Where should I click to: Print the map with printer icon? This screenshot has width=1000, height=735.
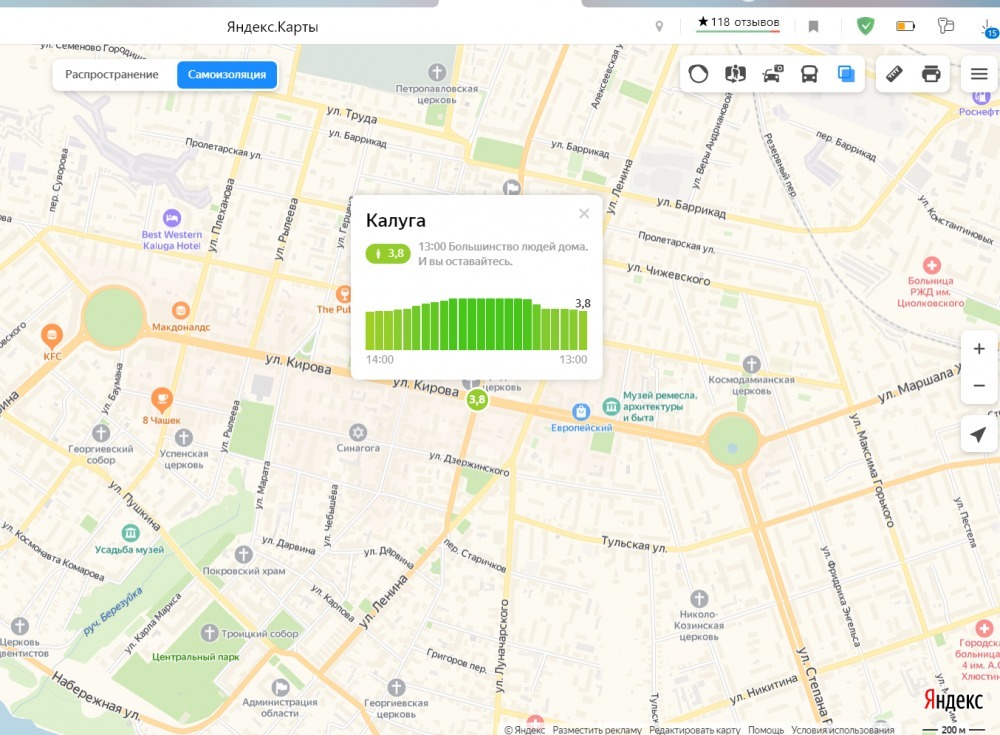tap(931, 74)
